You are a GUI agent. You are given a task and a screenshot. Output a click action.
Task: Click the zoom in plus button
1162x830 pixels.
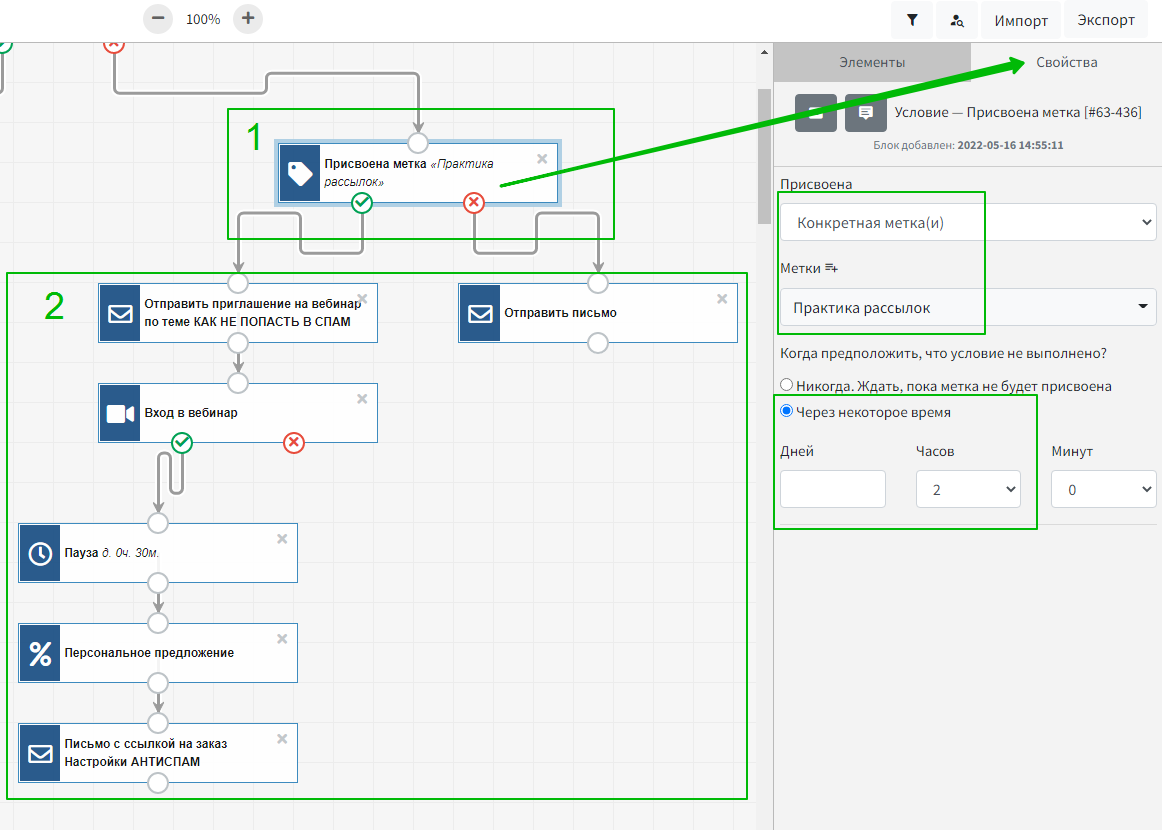pyautogui.click(x=249, y=18)
